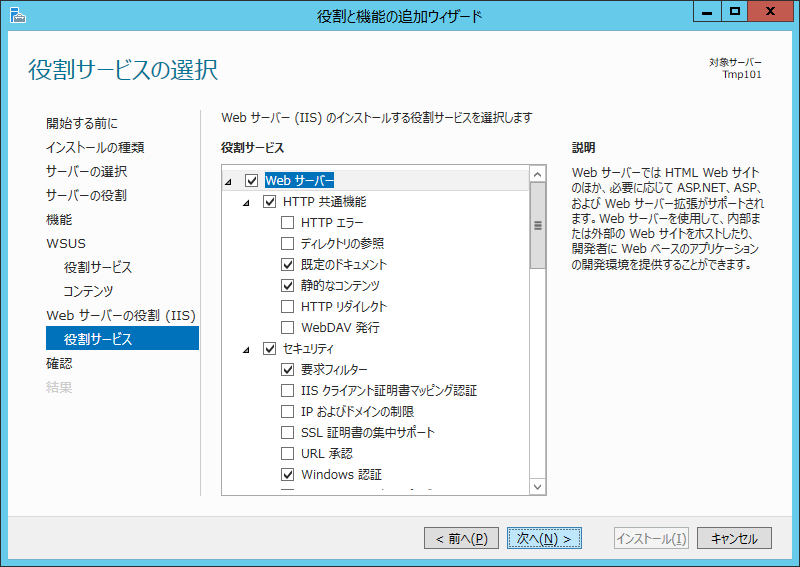Open the コンテンツ step

(x=88, y=291)
